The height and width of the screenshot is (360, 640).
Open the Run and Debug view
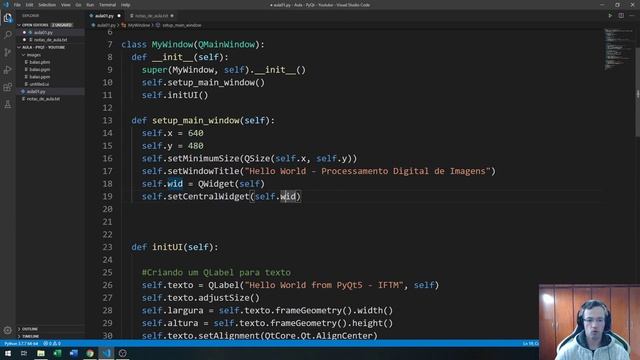pyautogui.click(x=8, y=70)
